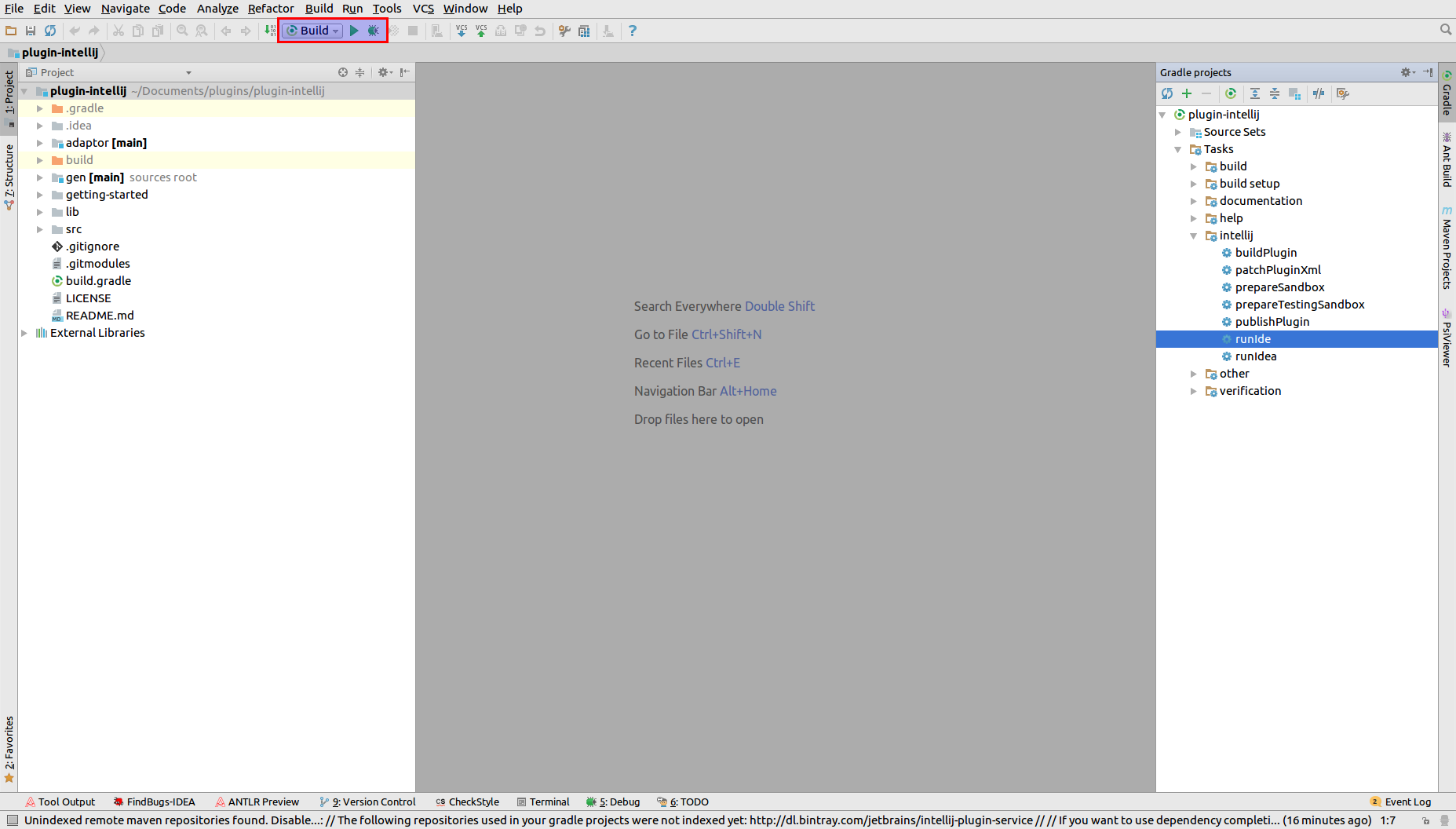1456x829 pixels.
Task: Expand all nodes in the Gradle panel
Action: 1255,93
